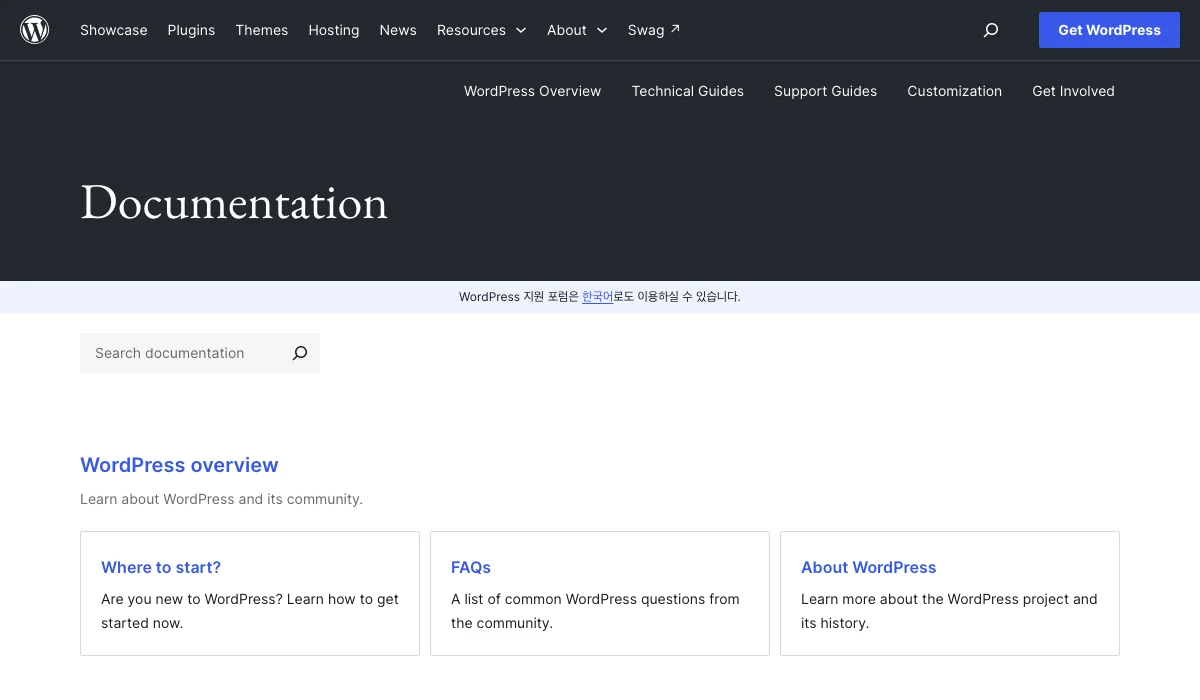Click the Get WordPress button
The height and width of the screenshot is (700, 1200).
1110,30
